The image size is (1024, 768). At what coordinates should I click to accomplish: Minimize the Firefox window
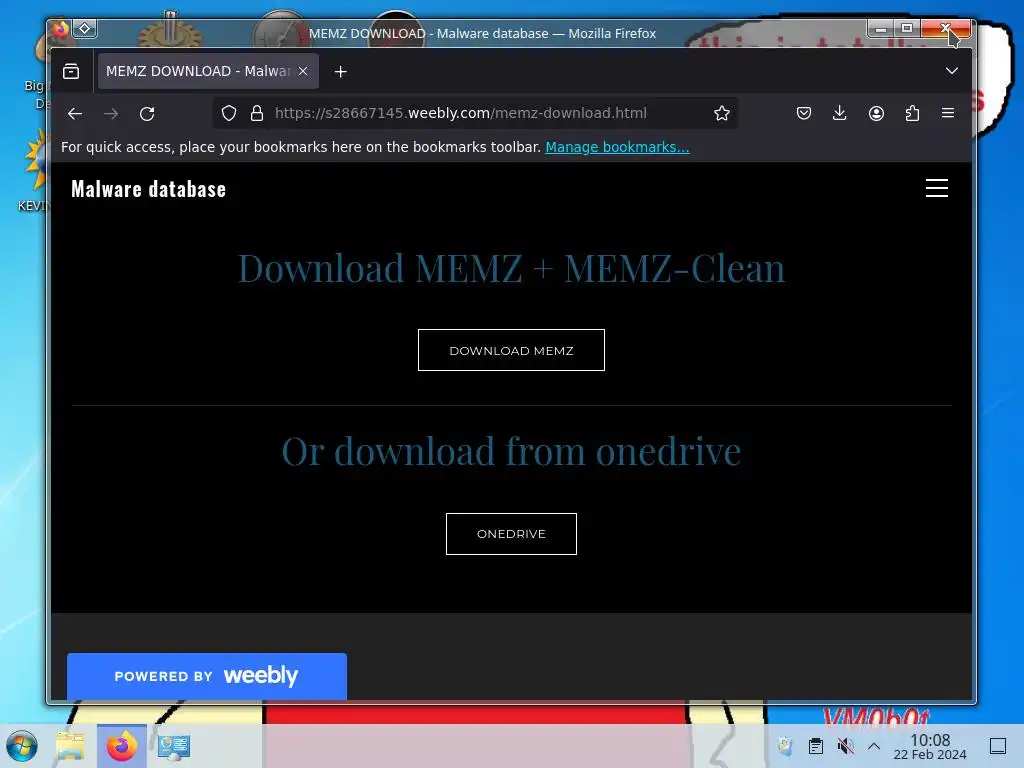click(x=881, y=29)
